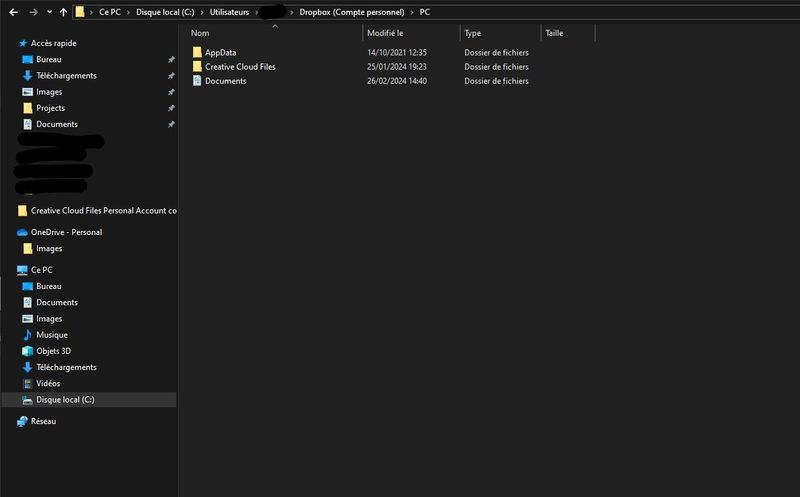Sort files by the Nom column
The width and height of the screenshot is (800, 497).
tap(200, 33)
